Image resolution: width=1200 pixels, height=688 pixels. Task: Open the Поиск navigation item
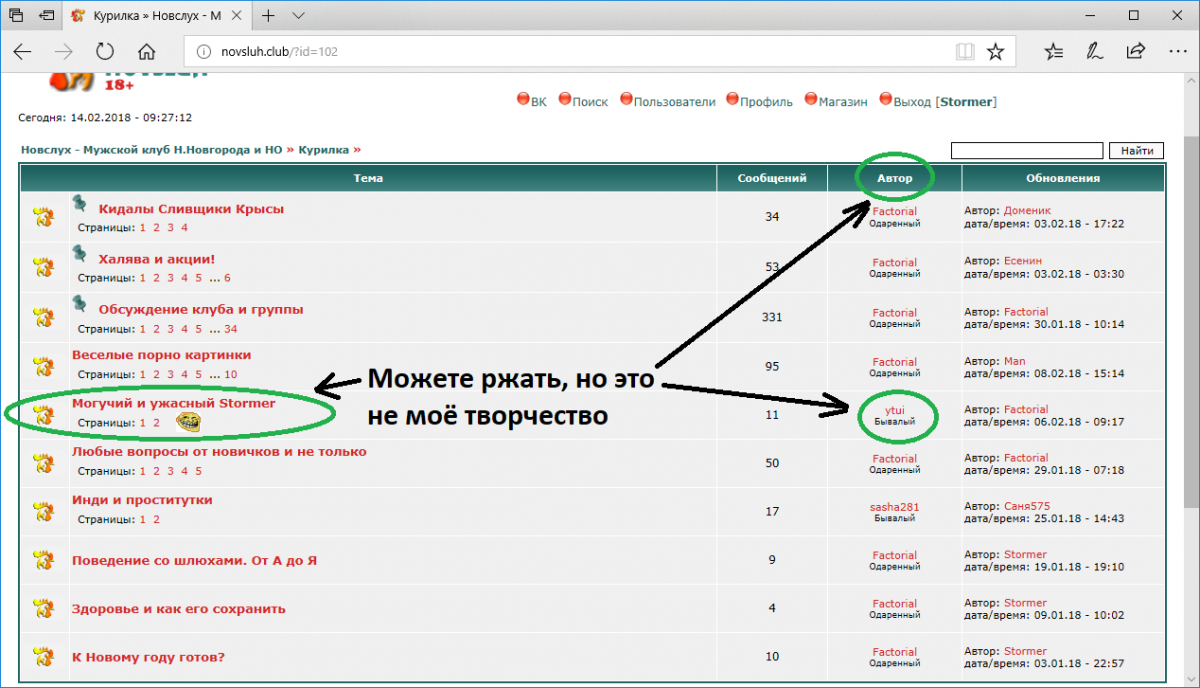click(589, 101)
